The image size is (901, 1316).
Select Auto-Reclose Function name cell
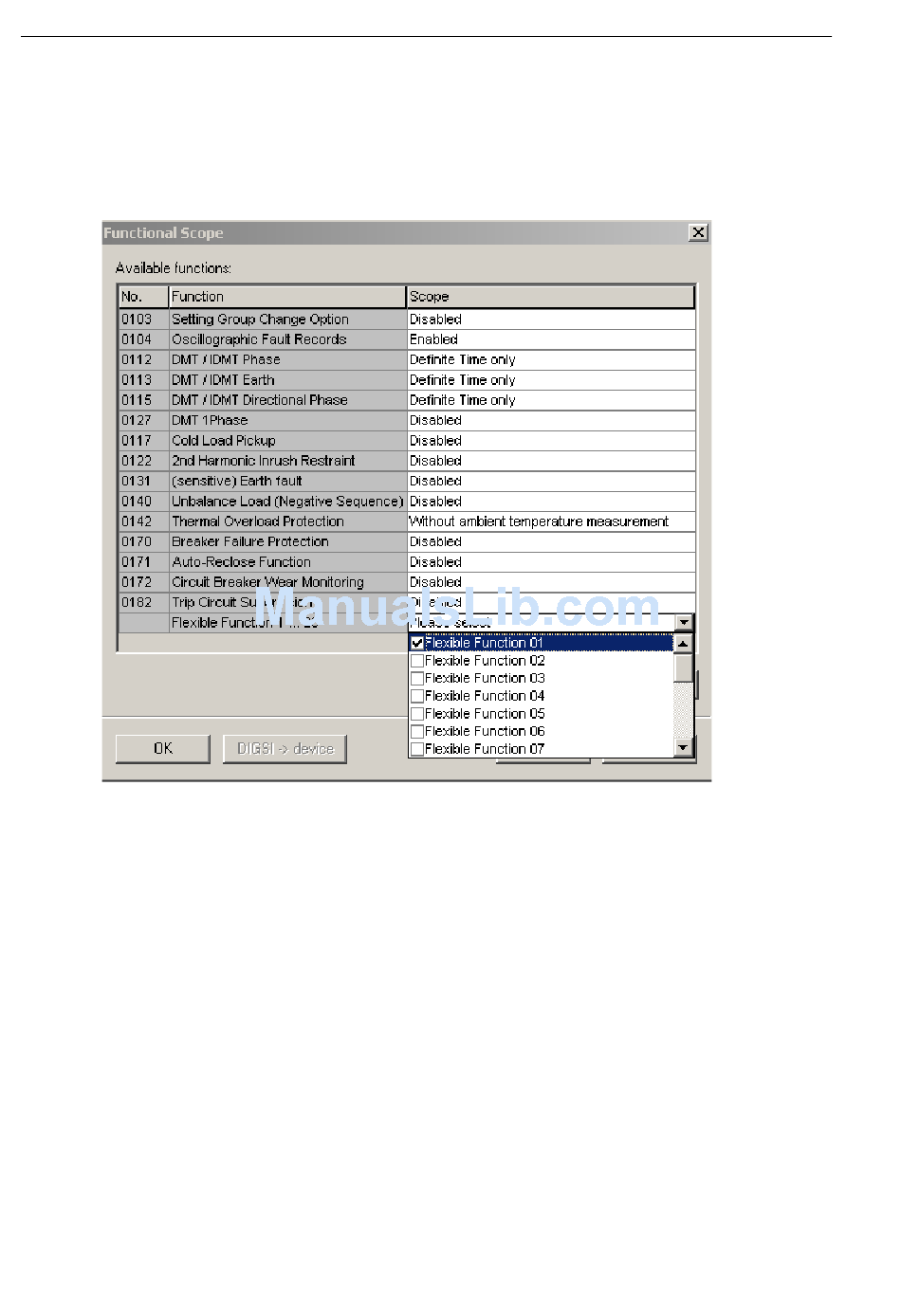pyautogui.click(x=287, y=562)
